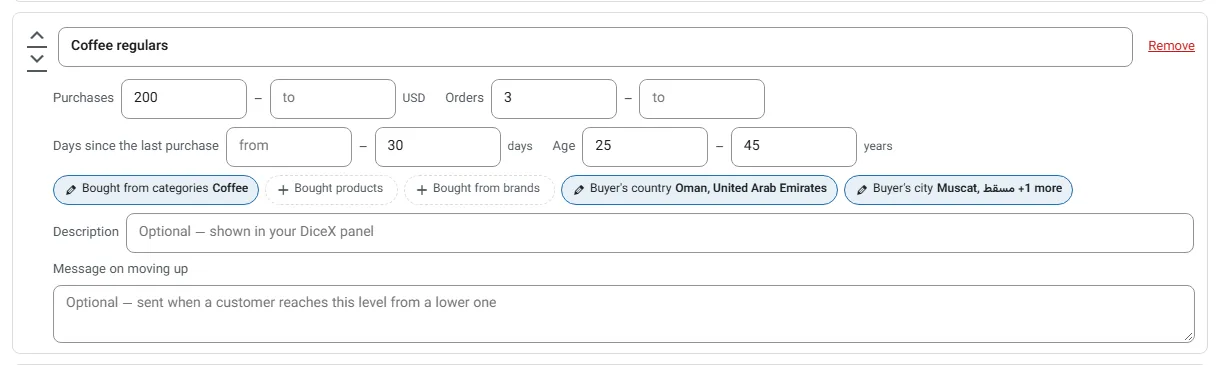Edit Buyer's city Muscat filter
This screenshot has width=1220, height=365.
958,189
